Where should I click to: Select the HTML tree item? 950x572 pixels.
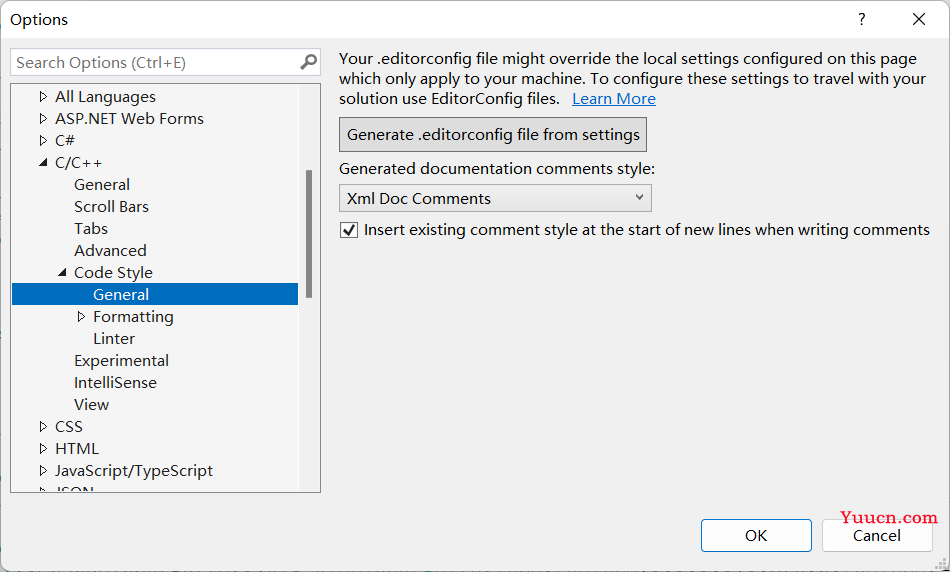tap(77, 448)
